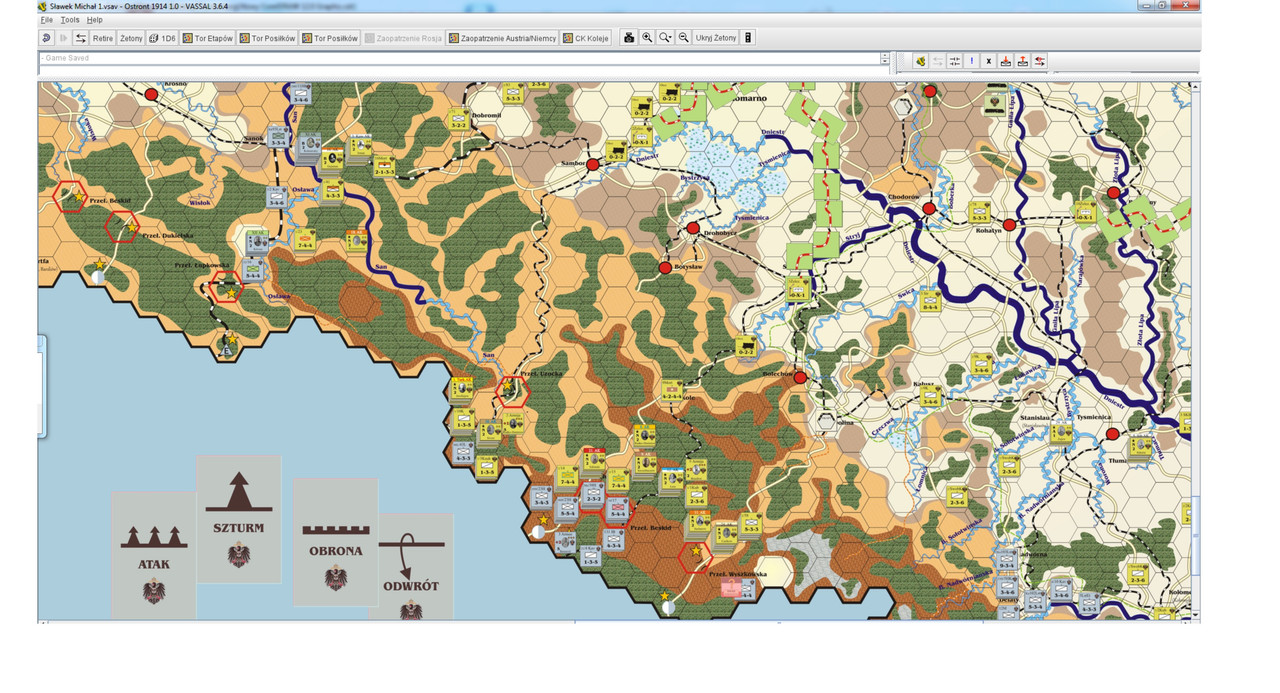This screenshot has height=693, width=1280.
Task: Open the Tor Etapów chart window
Action: [x=207, y=38]
